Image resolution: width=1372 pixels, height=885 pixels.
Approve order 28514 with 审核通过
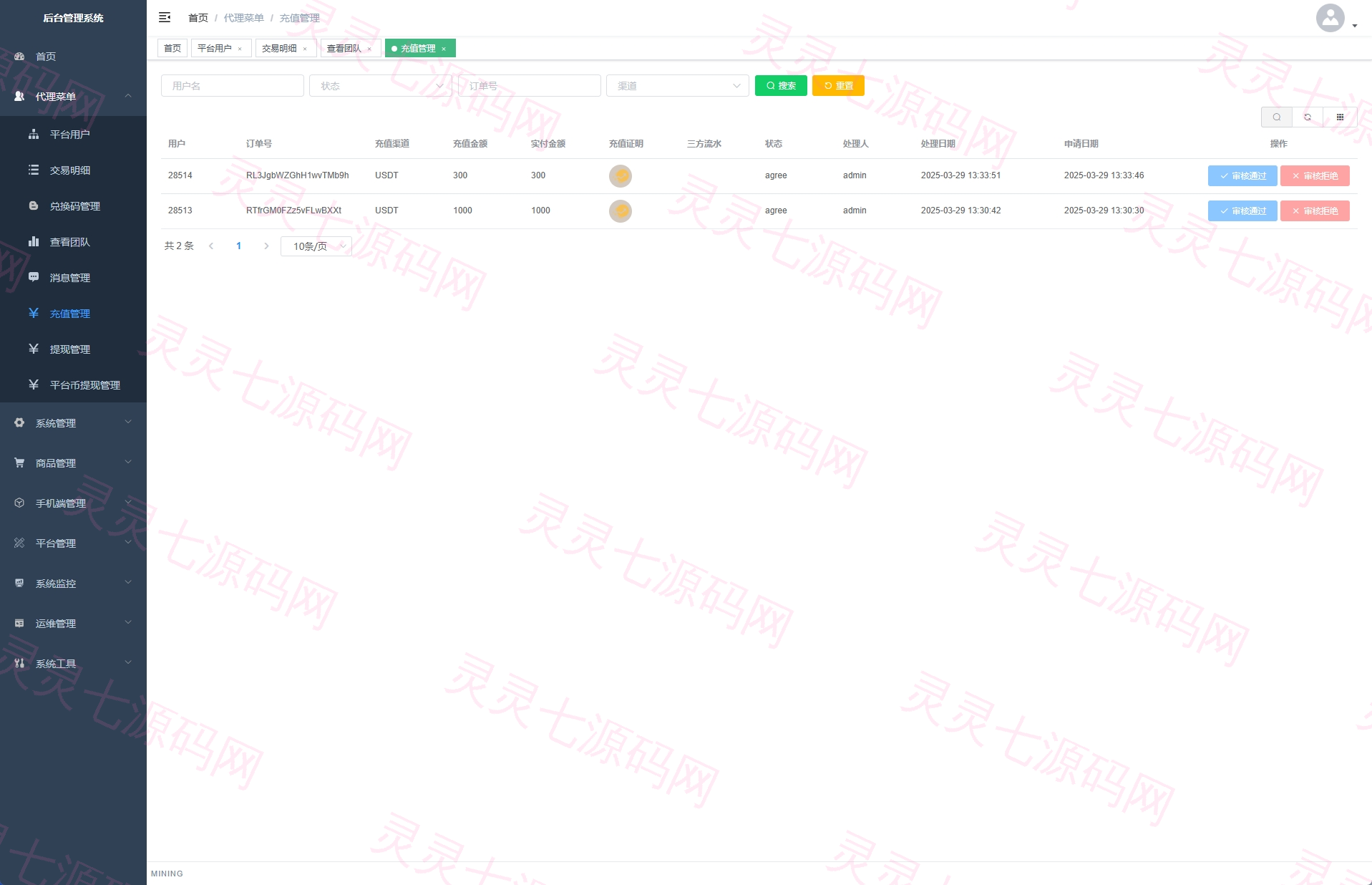1242,175
